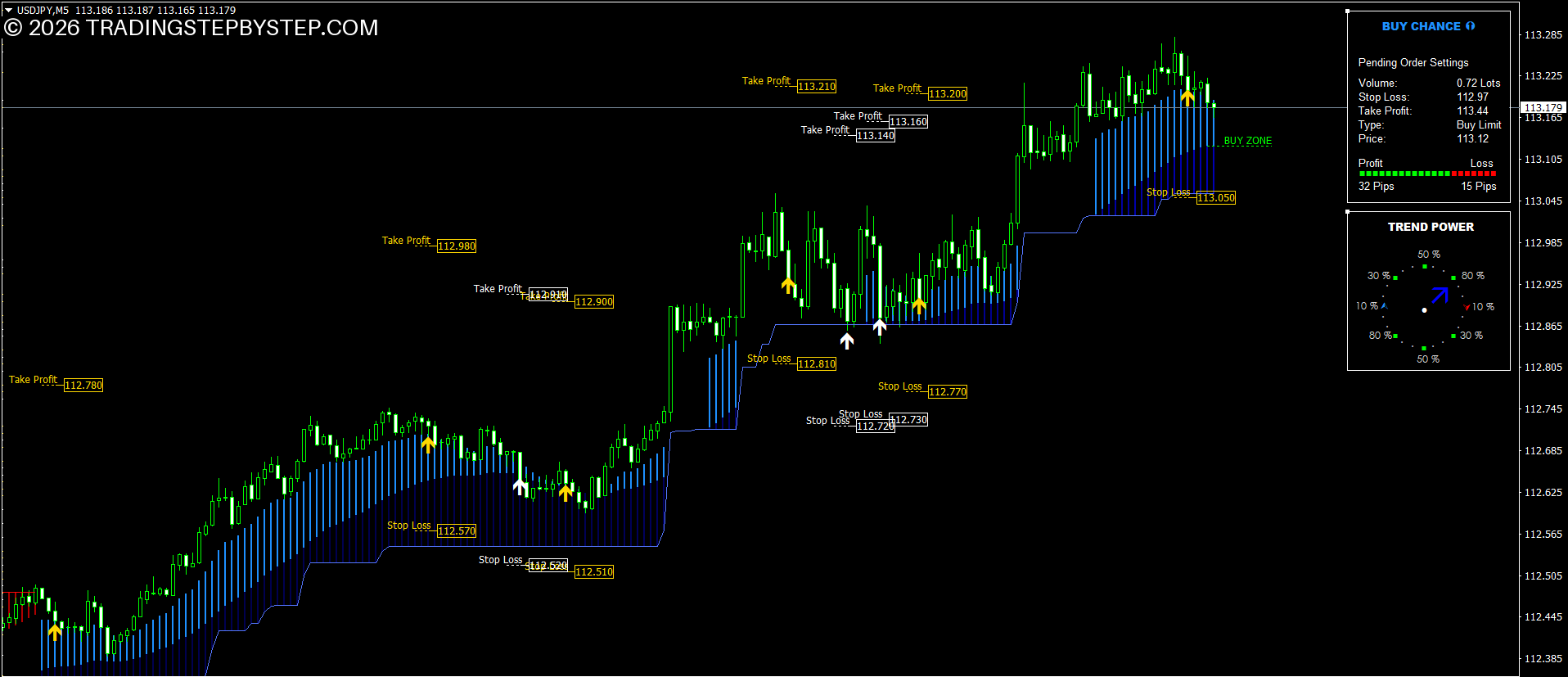Click the 112.805 price axis label

[1543, 367]
